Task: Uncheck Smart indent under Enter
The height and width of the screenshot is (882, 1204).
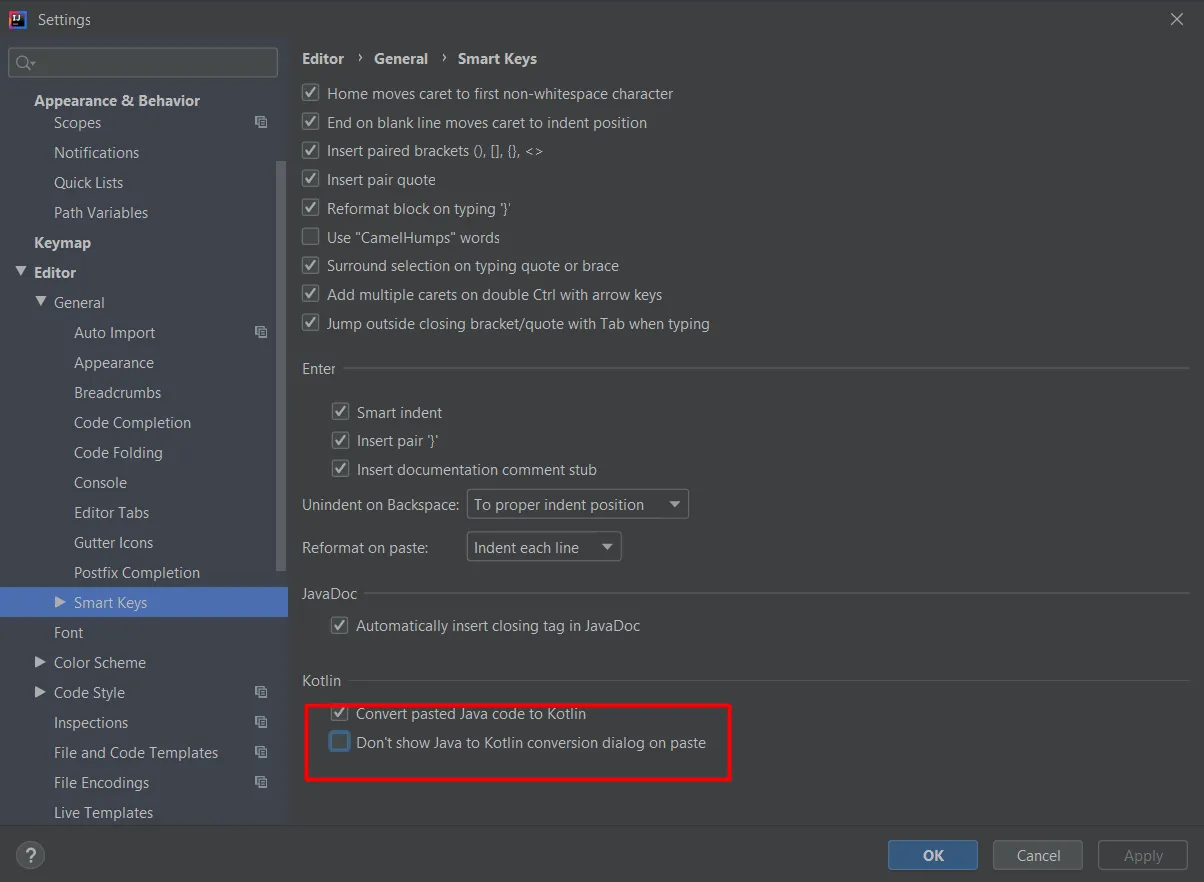Action: click(x=340, y=412)
